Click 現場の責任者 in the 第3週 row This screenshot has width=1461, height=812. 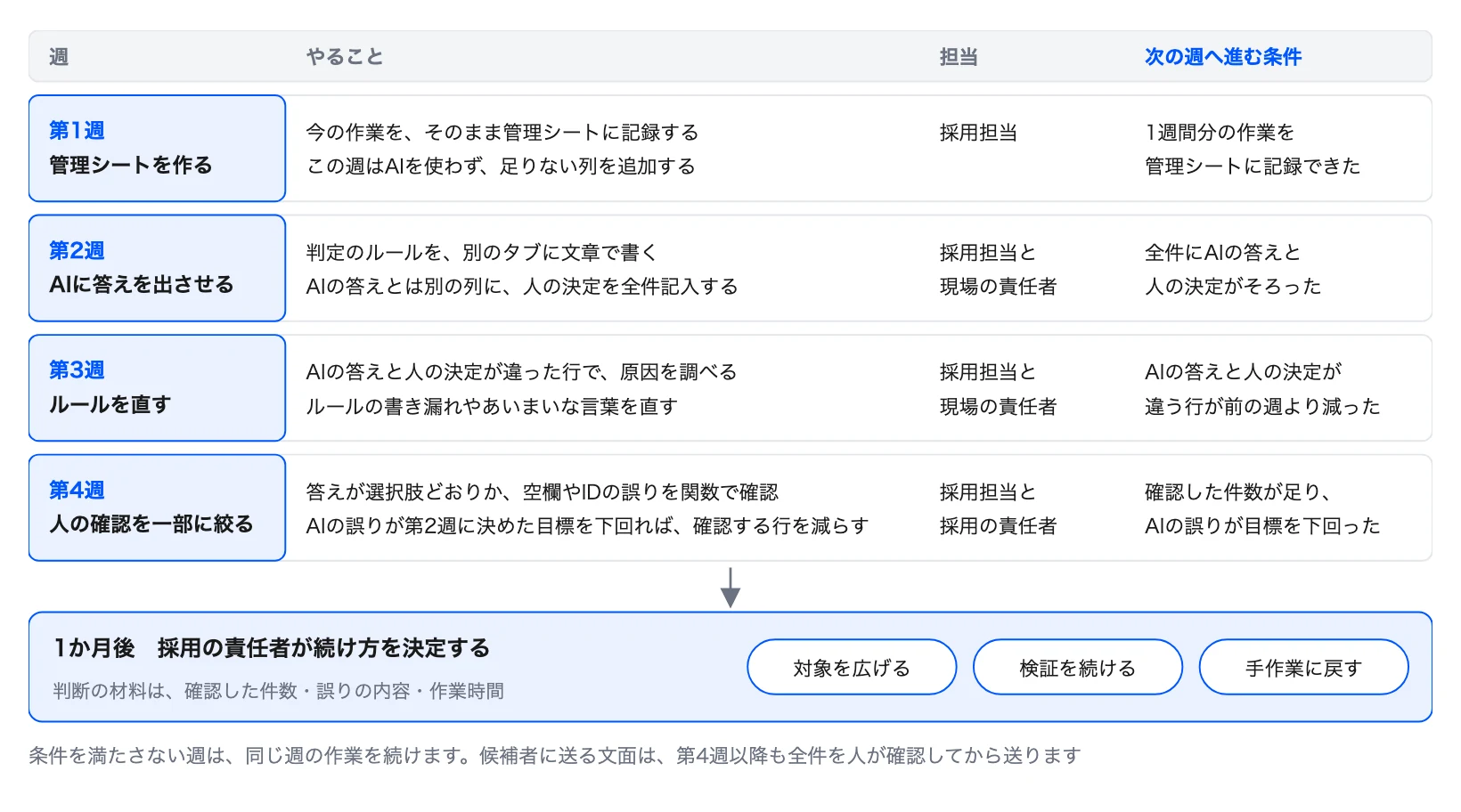(x=999, y=407)
